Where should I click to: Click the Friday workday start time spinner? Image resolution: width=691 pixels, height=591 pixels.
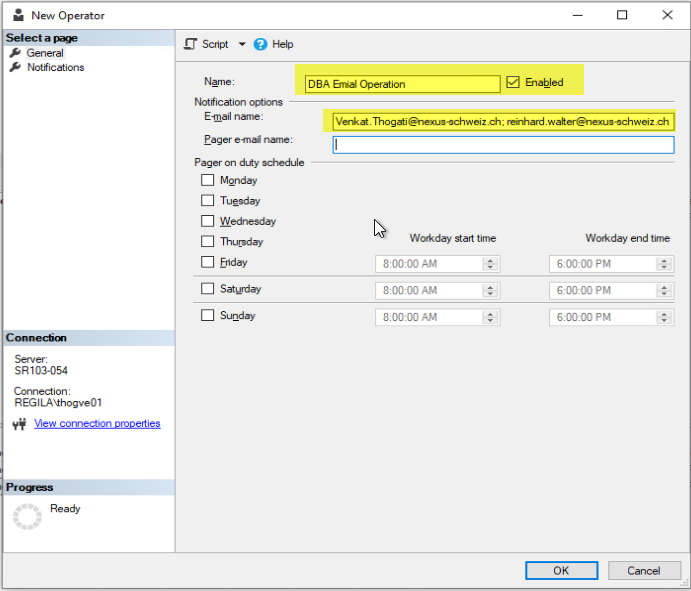490,264
